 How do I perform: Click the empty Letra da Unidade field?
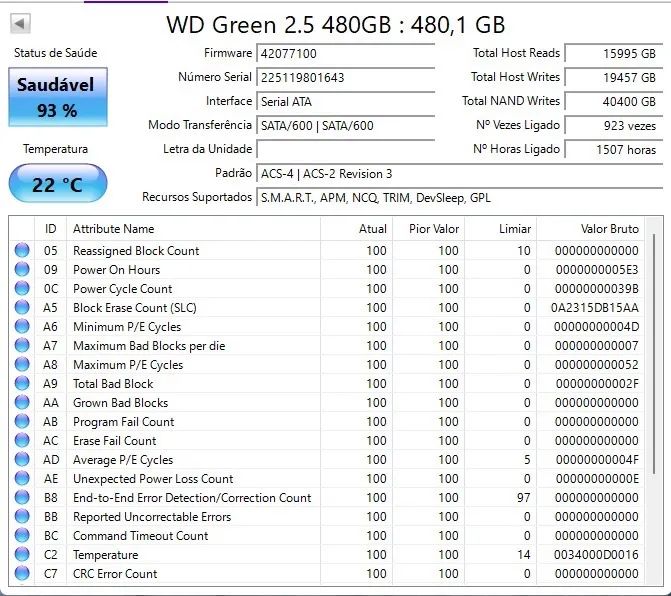click(x=346, y=149)
